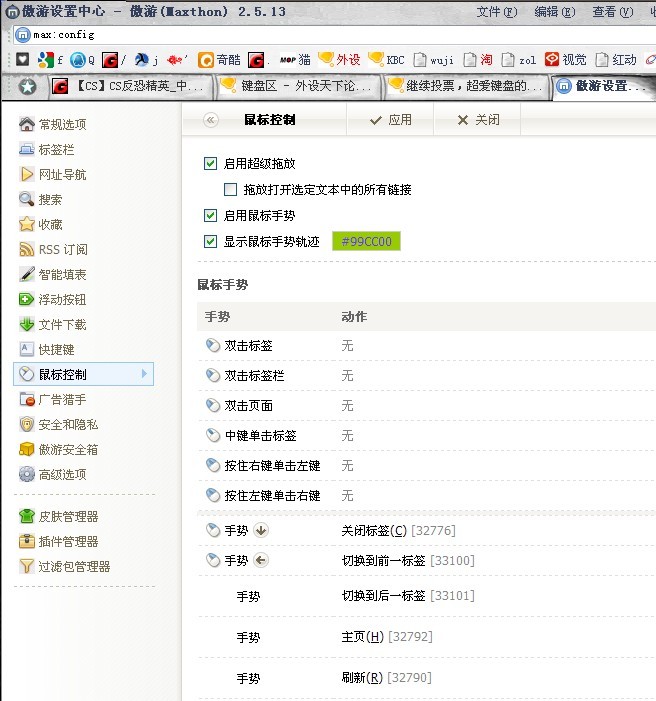This screenshot has width=656, height=701.
Task: Uncheck 显示鼠标手势轨迹 checkbox
Action: (210, 241)
